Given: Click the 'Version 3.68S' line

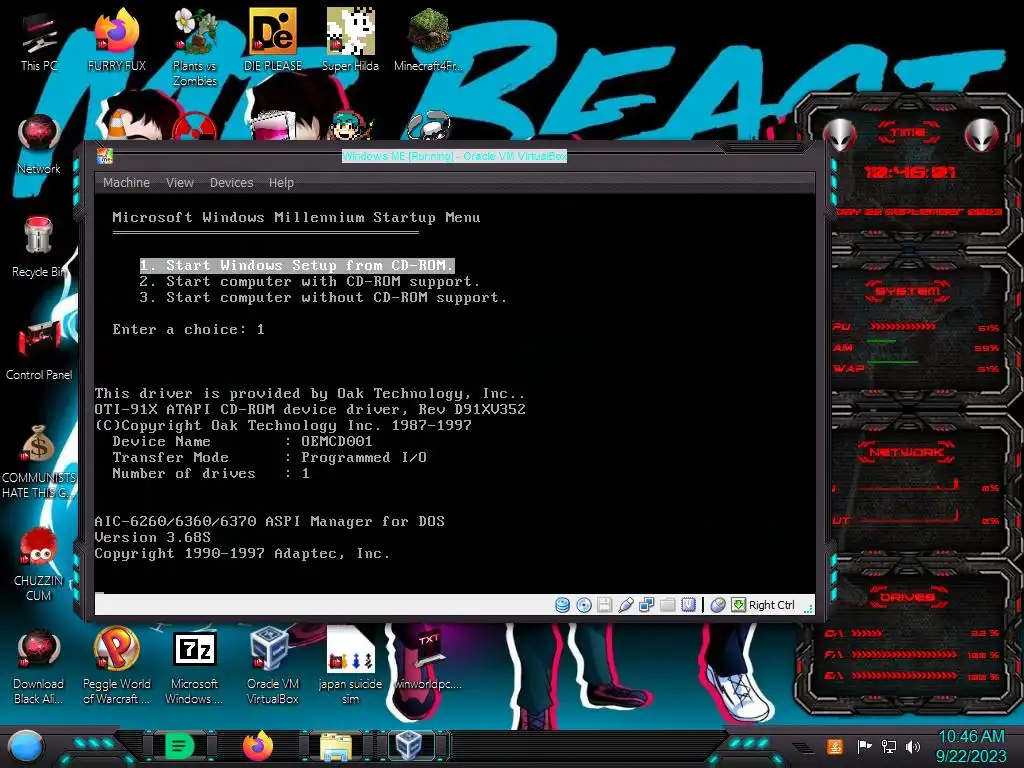Looking at the screenshot, I should (152, 537).
